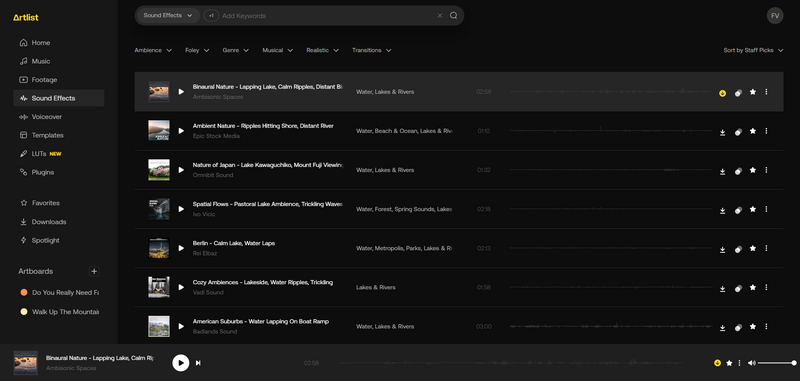Expand the Foley filter dropdown
Viewport: 800px width, 381px height.
click(x=197, y=50)
